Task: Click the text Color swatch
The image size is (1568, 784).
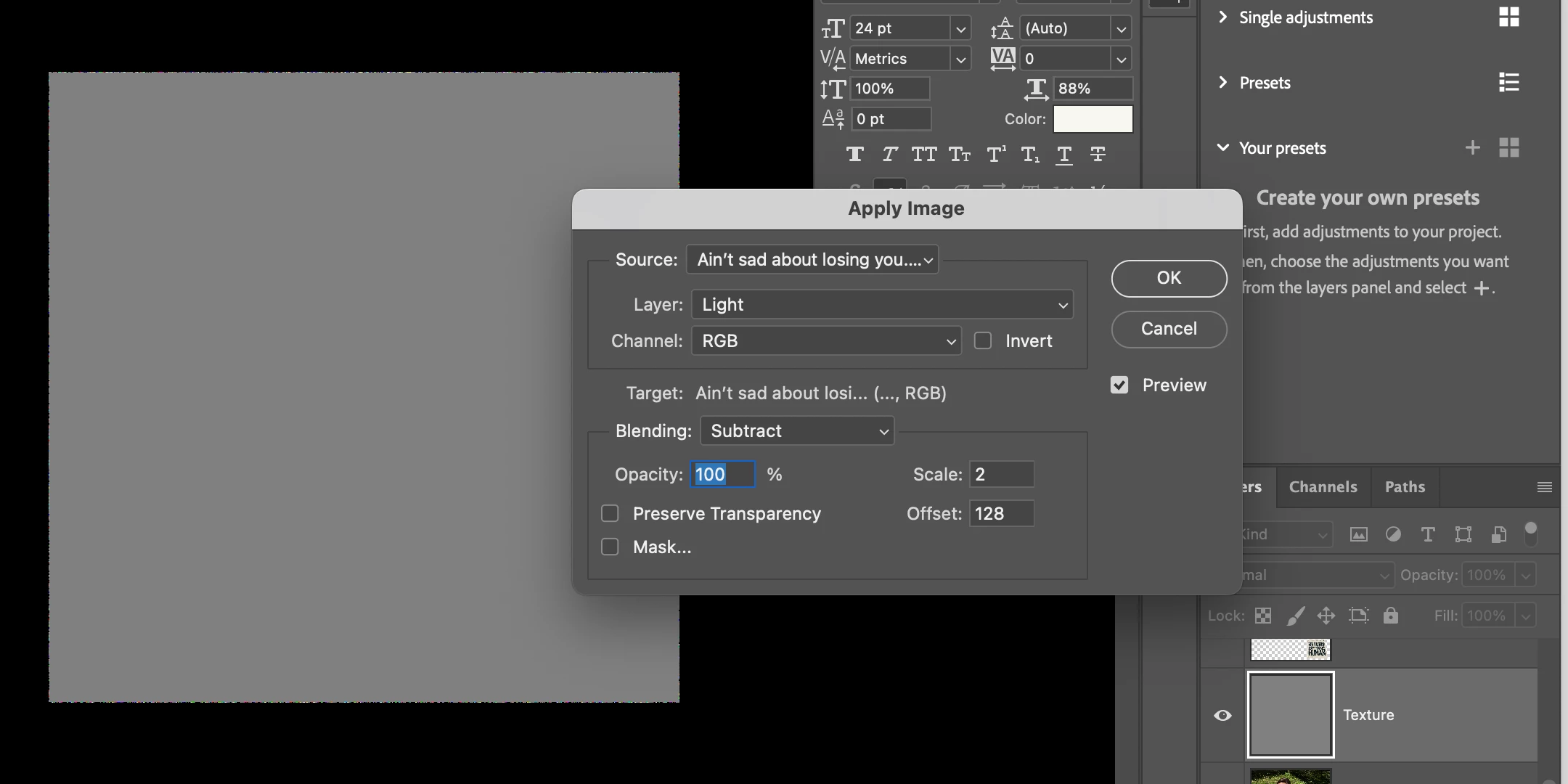Action: pos(1093,119)
